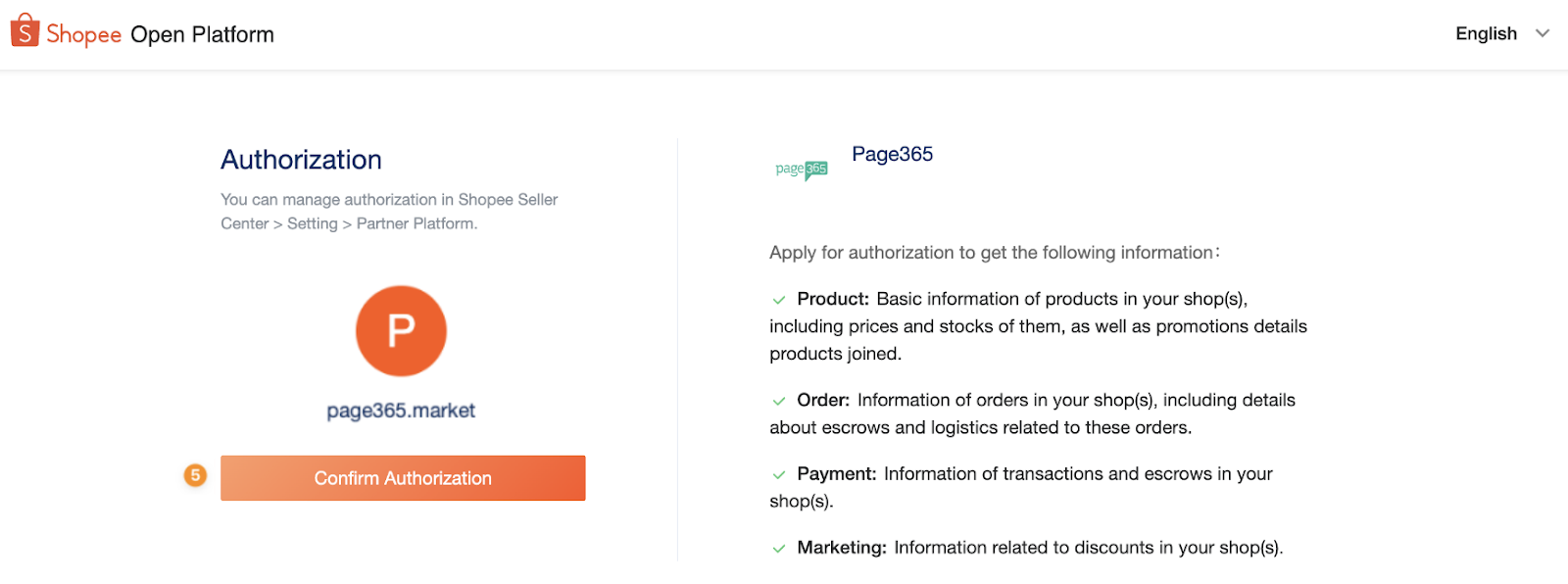The width and height of the screenshot is (1568, 584).
Task: Click the Page365 app logo icon
Action: point(802,170)
